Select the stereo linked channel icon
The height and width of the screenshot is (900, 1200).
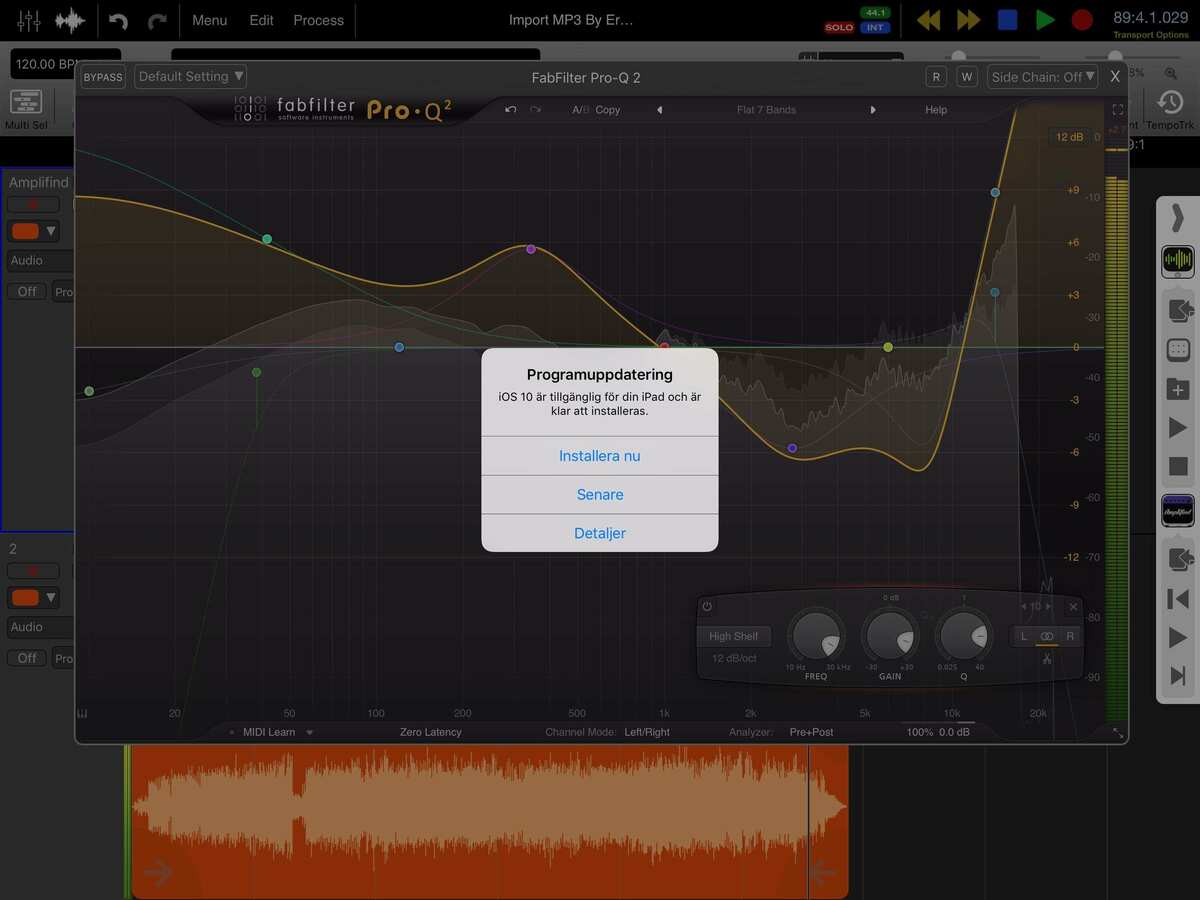click(1047, 636)
